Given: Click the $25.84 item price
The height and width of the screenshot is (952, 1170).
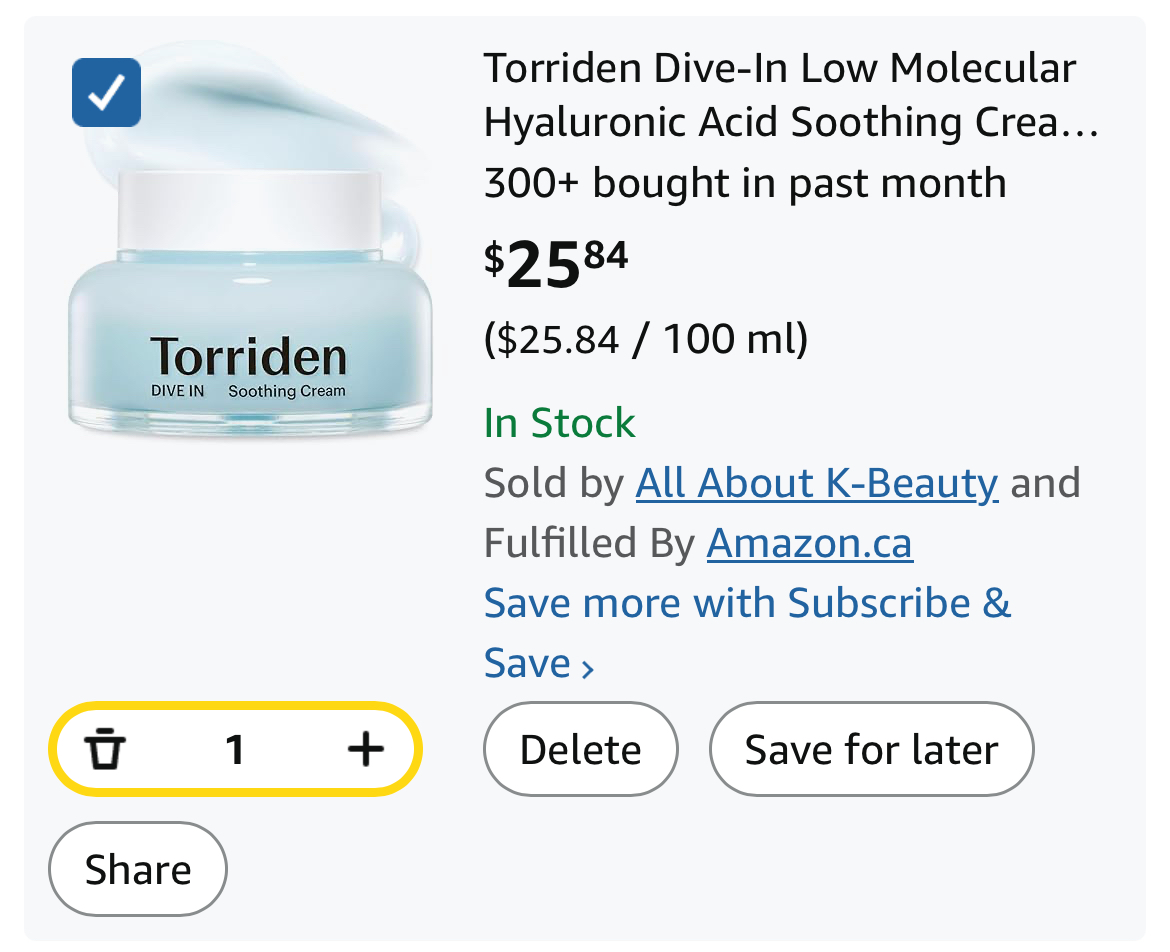Looking at the screenshot, I should [x=556, y=263].
